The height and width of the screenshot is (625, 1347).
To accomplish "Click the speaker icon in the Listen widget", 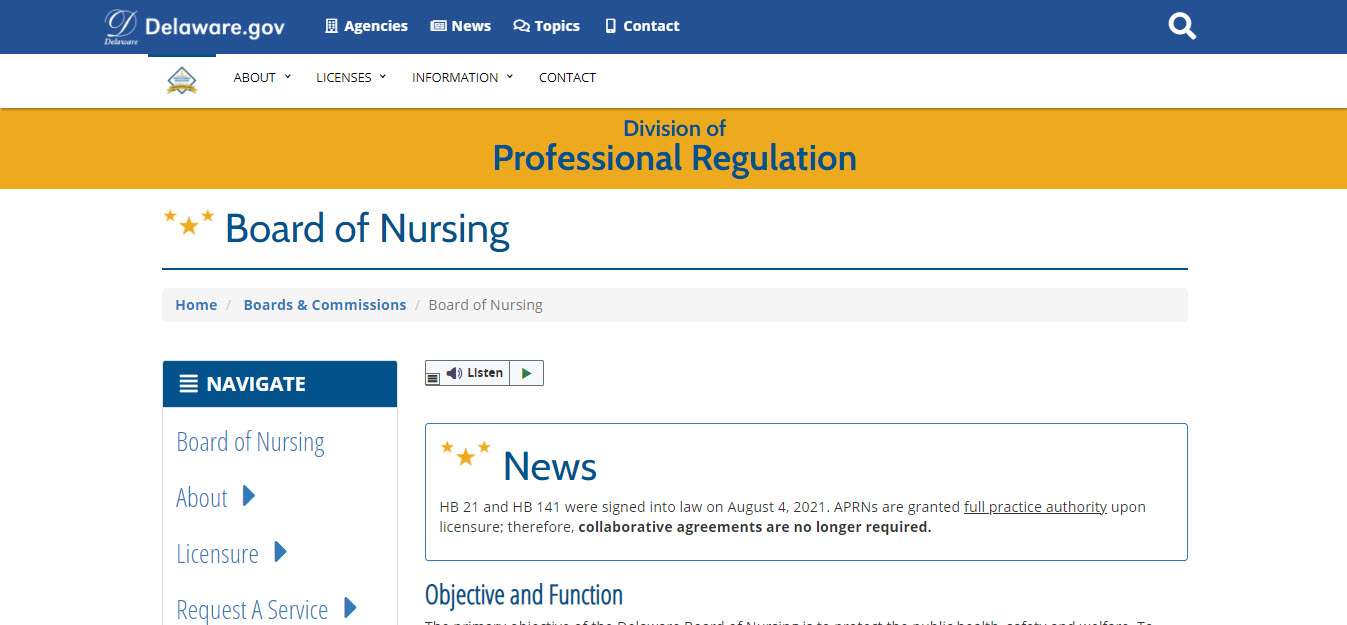I will pos(456,372).
